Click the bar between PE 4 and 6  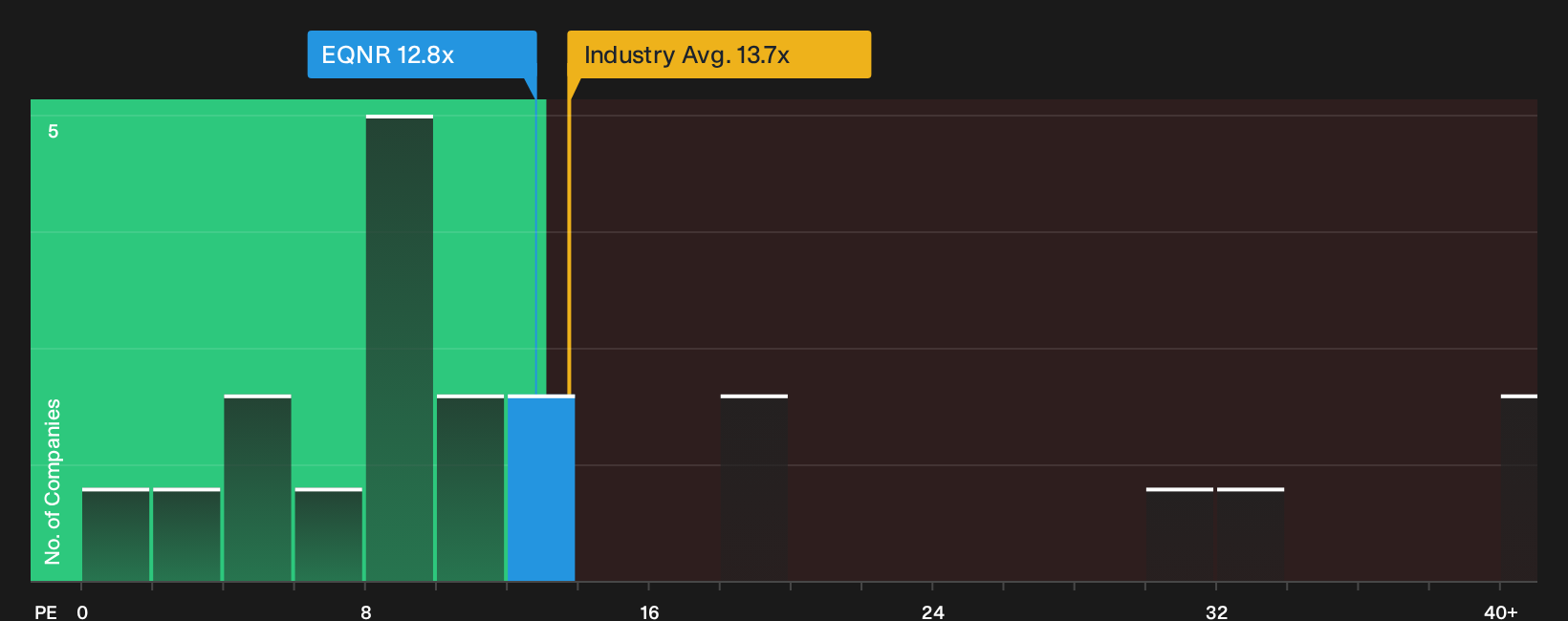[257, 488]
